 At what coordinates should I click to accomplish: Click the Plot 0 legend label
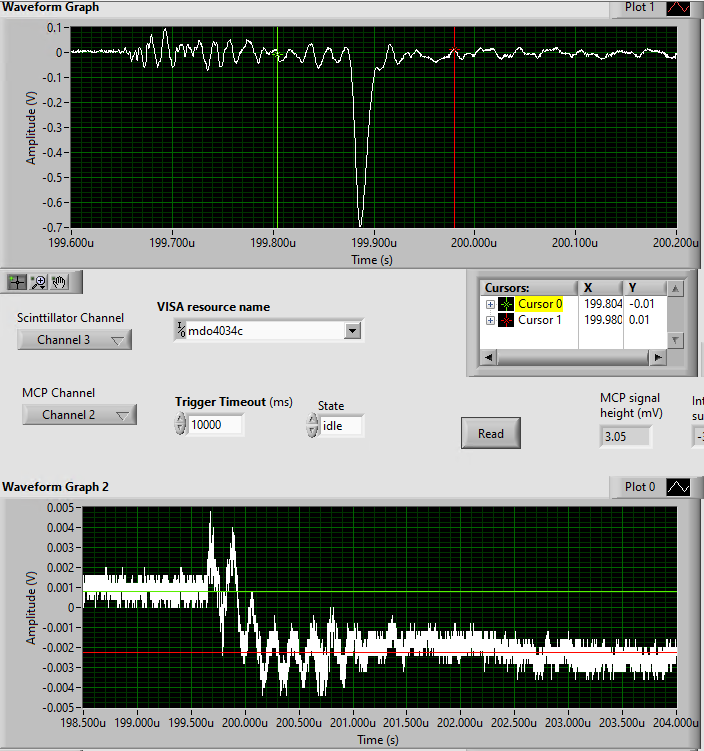(639, 487)
